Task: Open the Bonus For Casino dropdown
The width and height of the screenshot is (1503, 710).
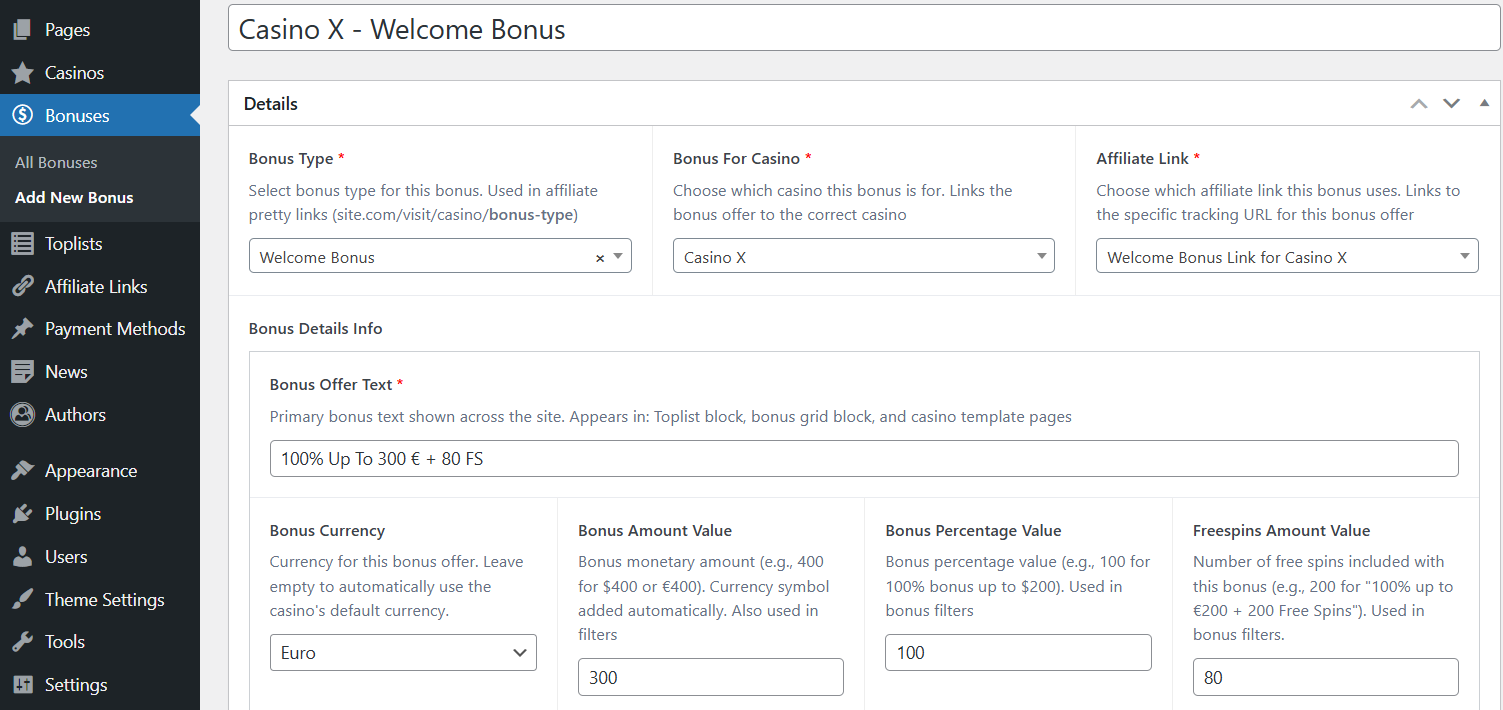Action: coord(862,257)
